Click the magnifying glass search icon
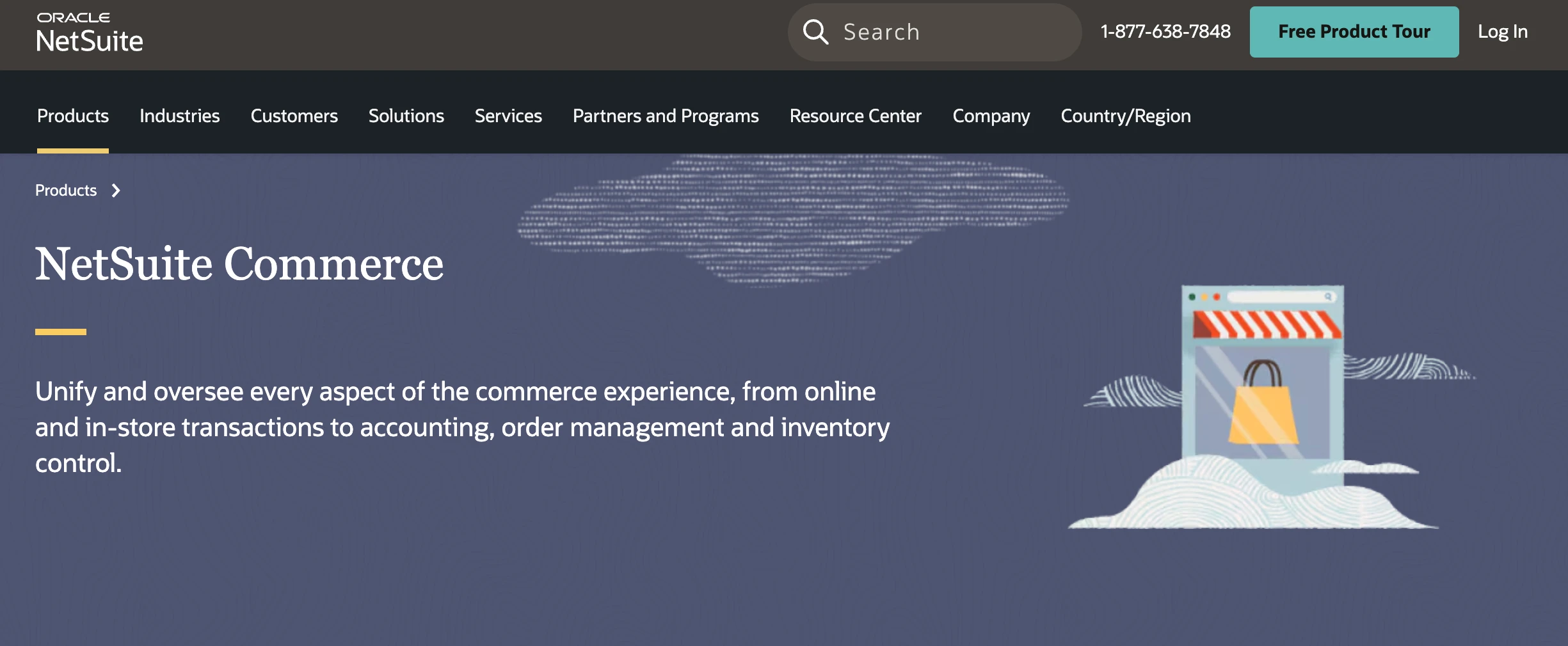The height and width of the screenshot is (646, 1568). point(815,32)
